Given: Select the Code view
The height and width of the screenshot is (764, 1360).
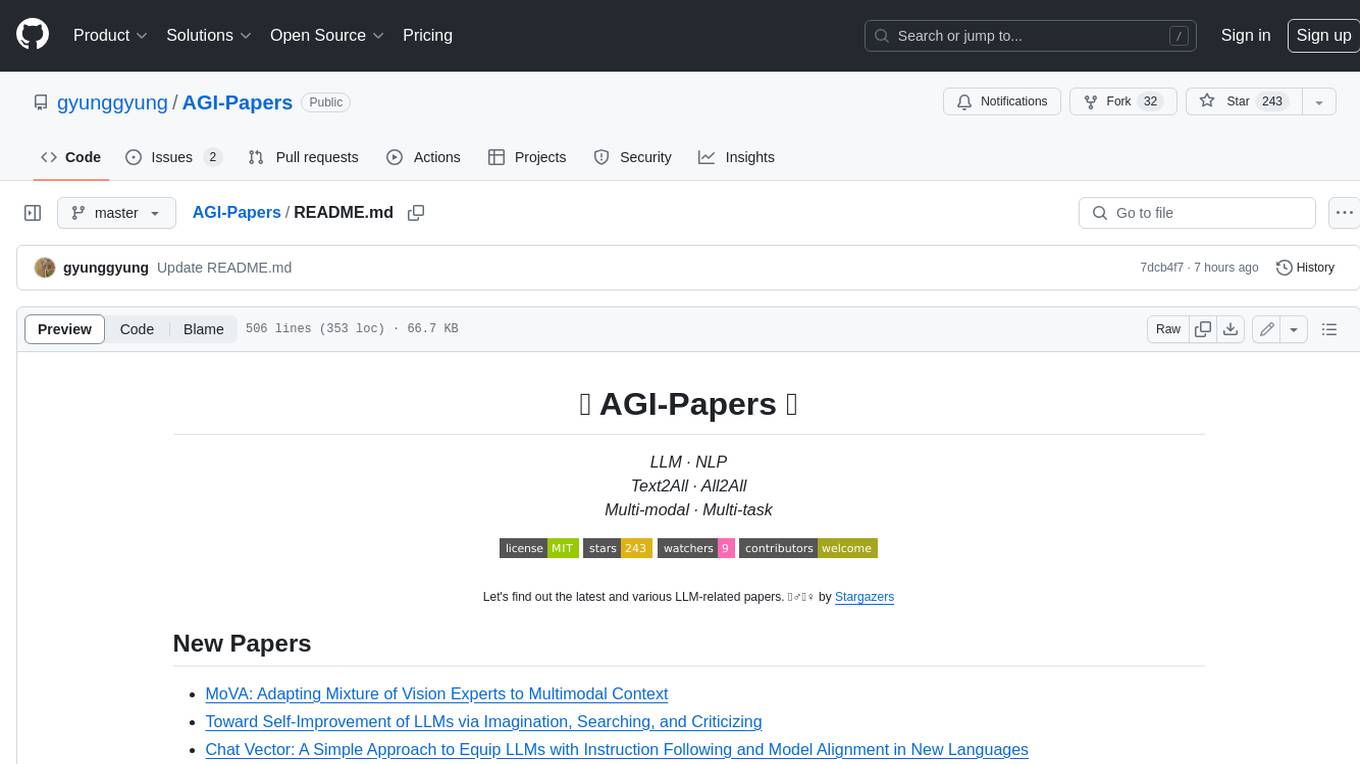Looking at the screenshot, I should click(x=137, y=329).
